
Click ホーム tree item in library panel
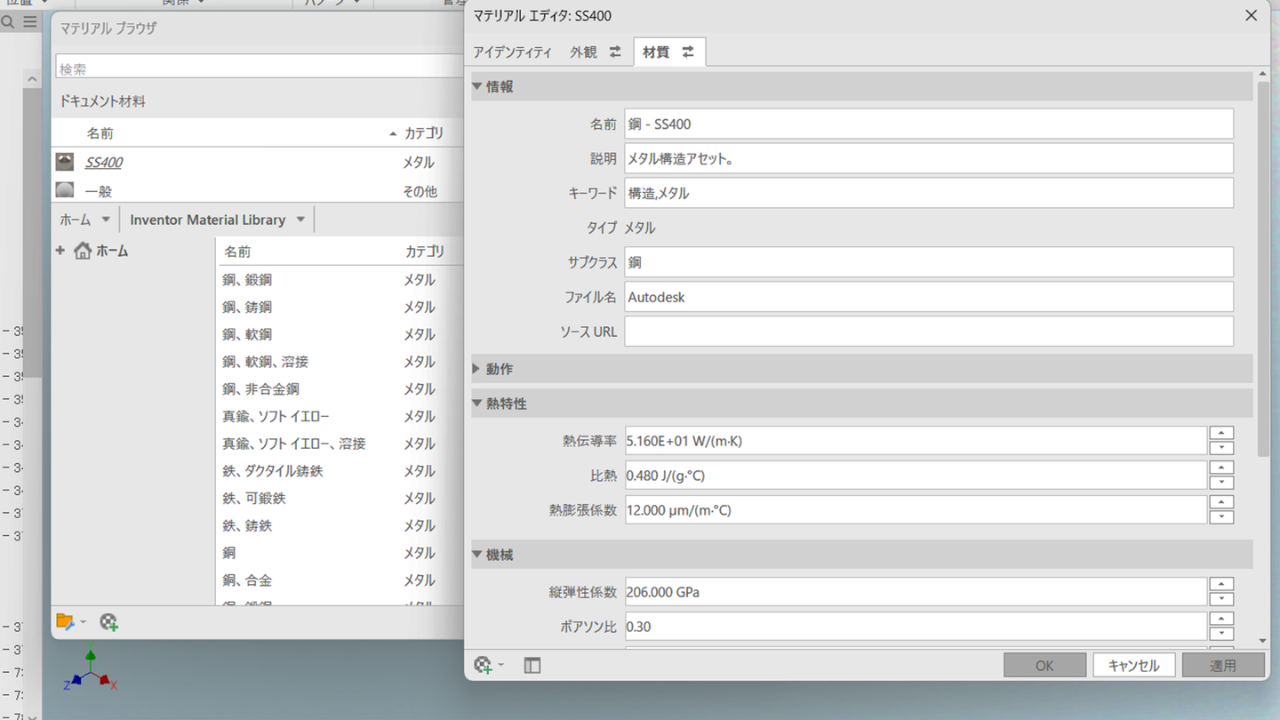(111, 251)
